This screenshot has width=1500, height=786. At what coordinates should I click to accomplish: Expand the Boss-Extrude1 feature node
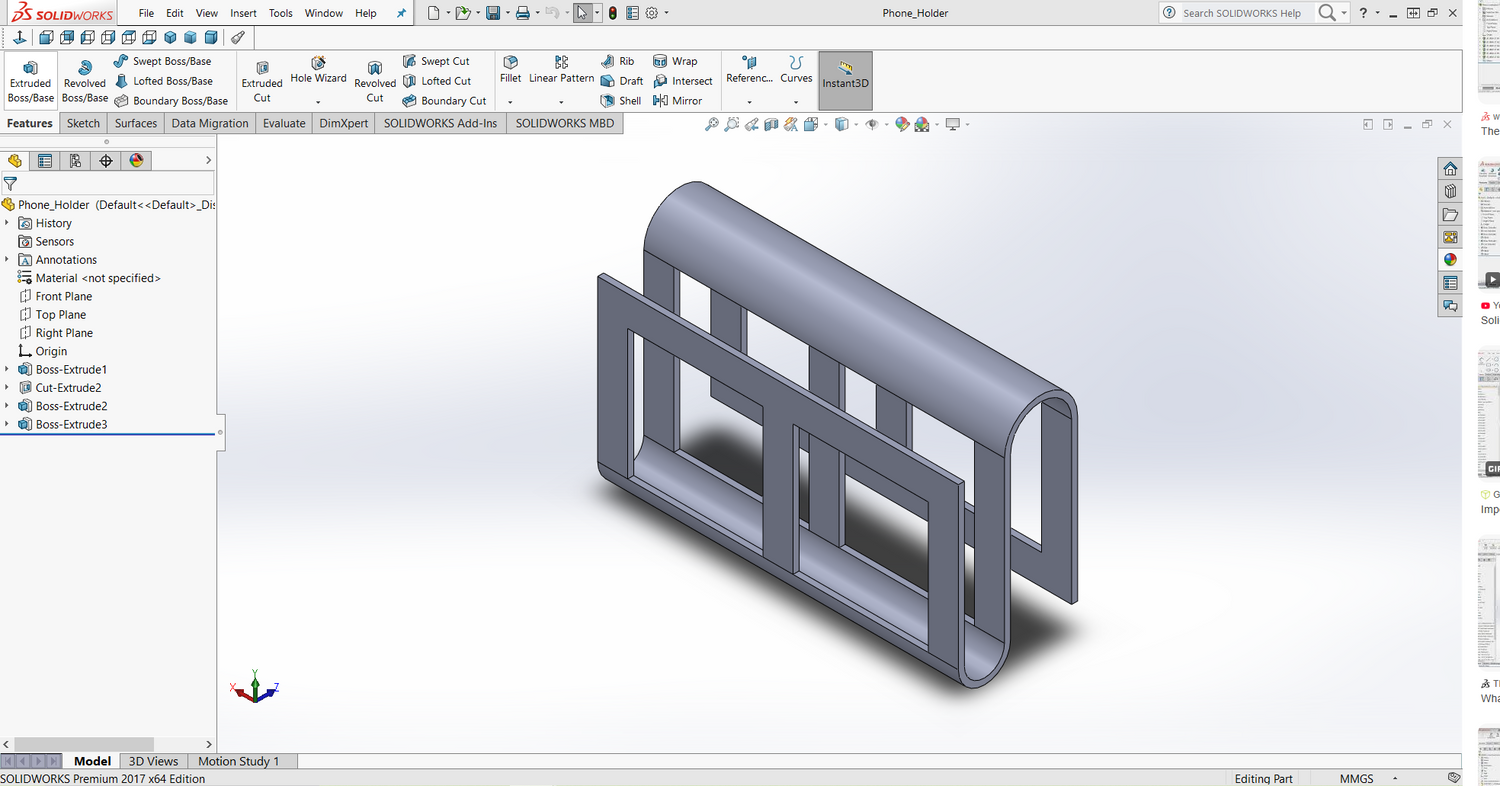click(x=7, y=370)
